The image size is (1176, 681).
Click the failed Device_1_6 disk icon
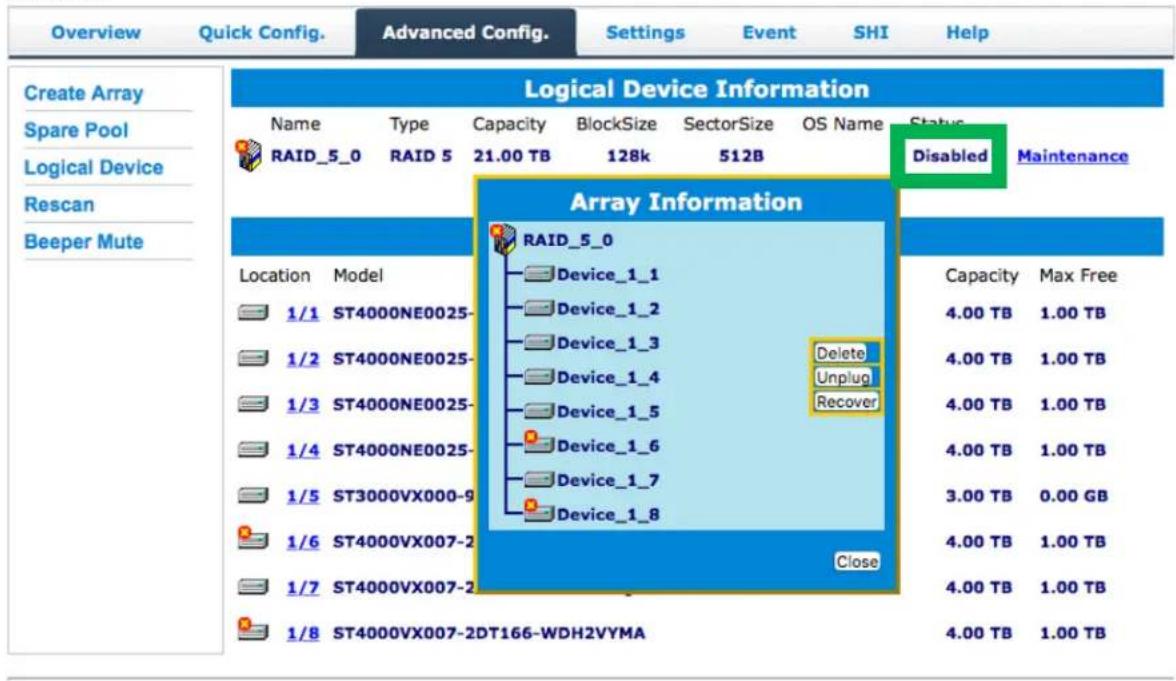(x=538, y=443)
